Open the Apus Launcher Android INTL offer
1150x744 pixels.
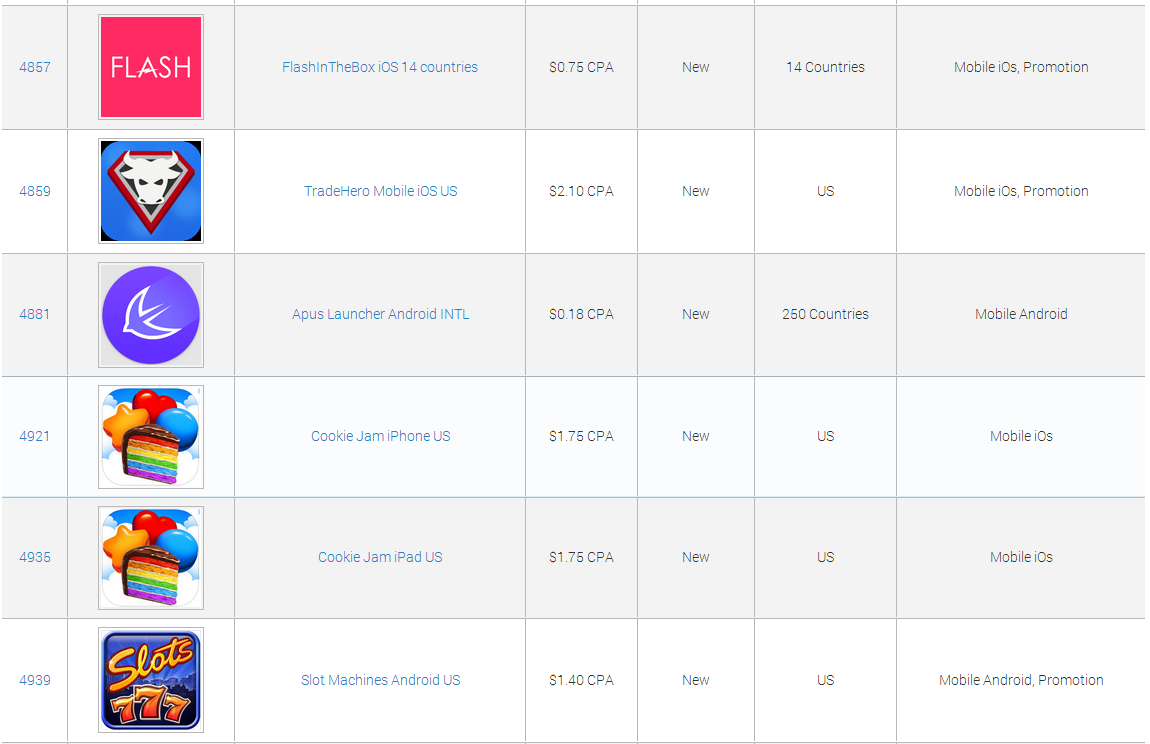[380, 314]
